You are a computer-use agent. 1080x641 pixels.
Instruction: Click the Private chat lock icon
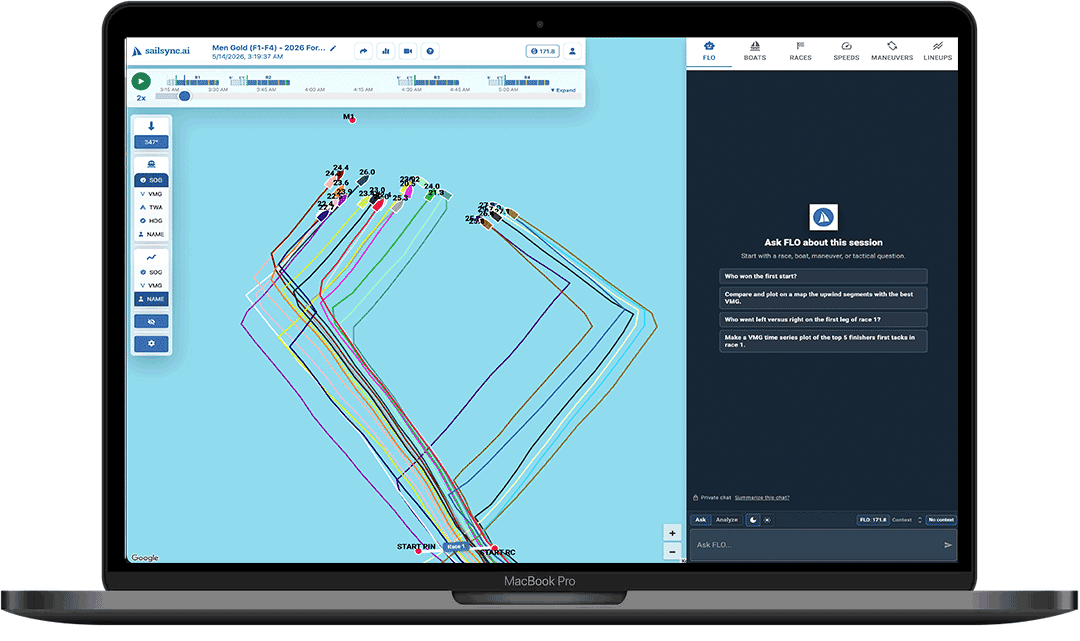pos(696,497)
